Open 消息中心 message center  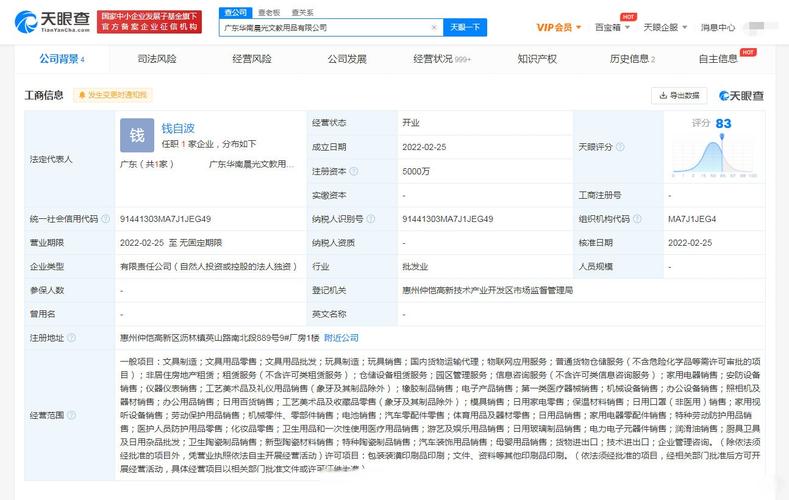coord(718,27)
